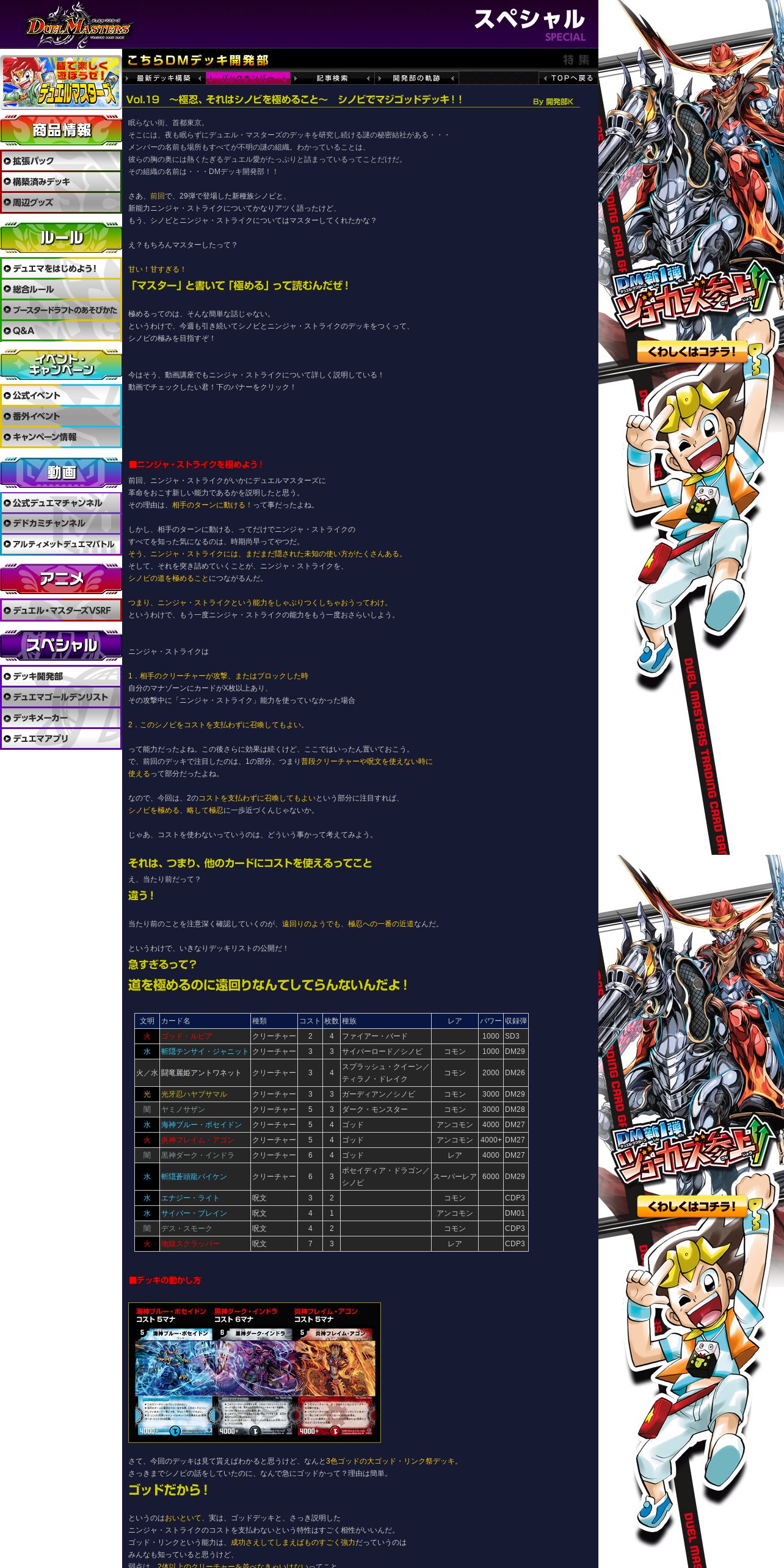Click the 収録弾 table column header

pos(515,1021)
